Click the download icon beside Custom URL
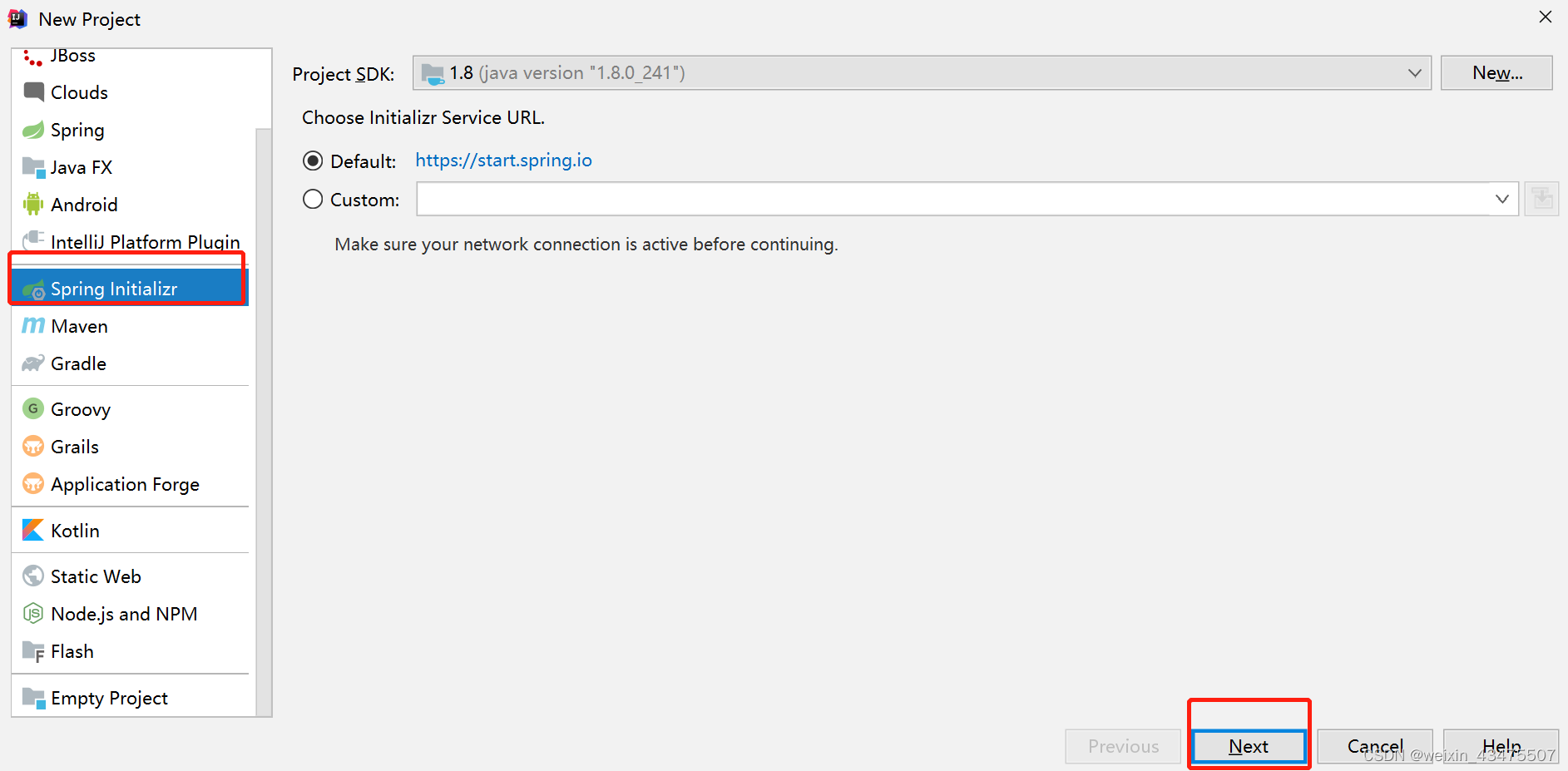Image resolution: width=1568 pixels, height=771 pixels. click(1541, 199)
